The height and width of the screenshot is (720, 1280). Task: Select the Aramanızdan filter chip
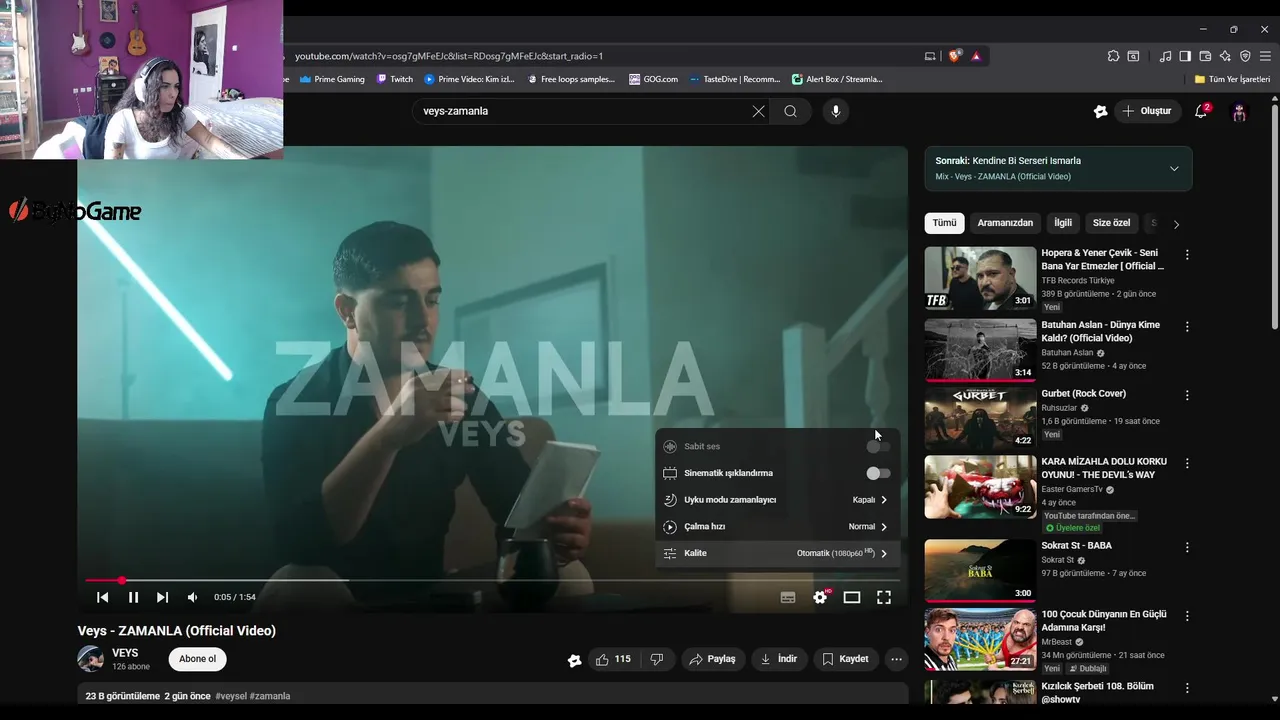tap(1005, 223)
